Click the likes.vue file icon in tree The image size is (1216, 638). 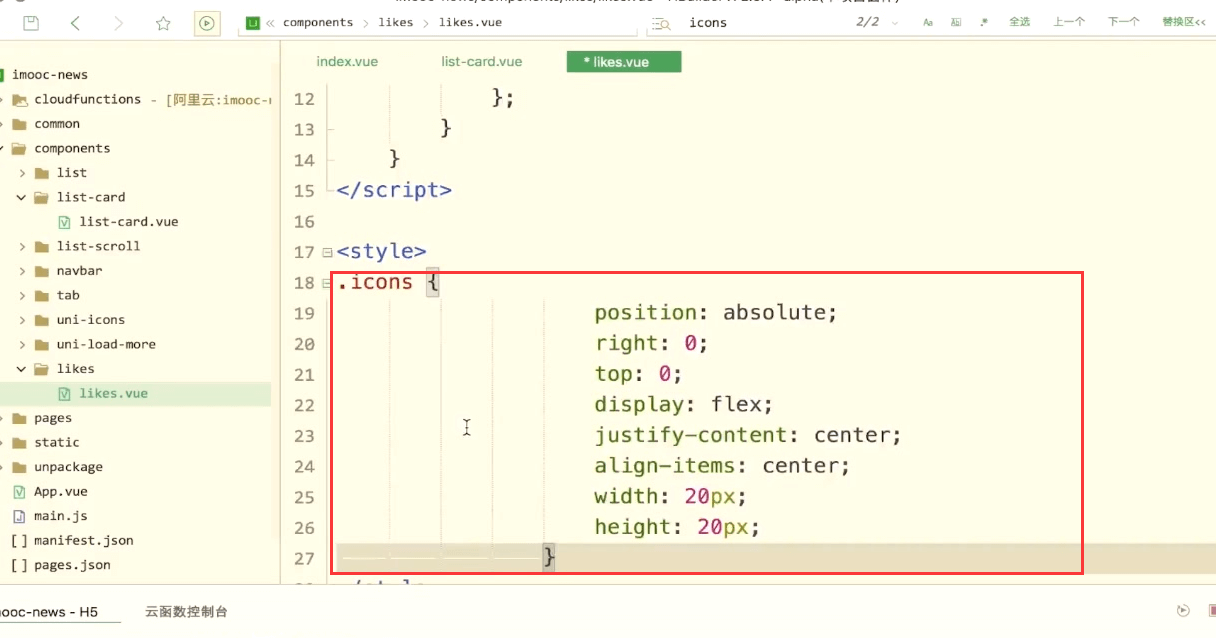tap(64, 394)
